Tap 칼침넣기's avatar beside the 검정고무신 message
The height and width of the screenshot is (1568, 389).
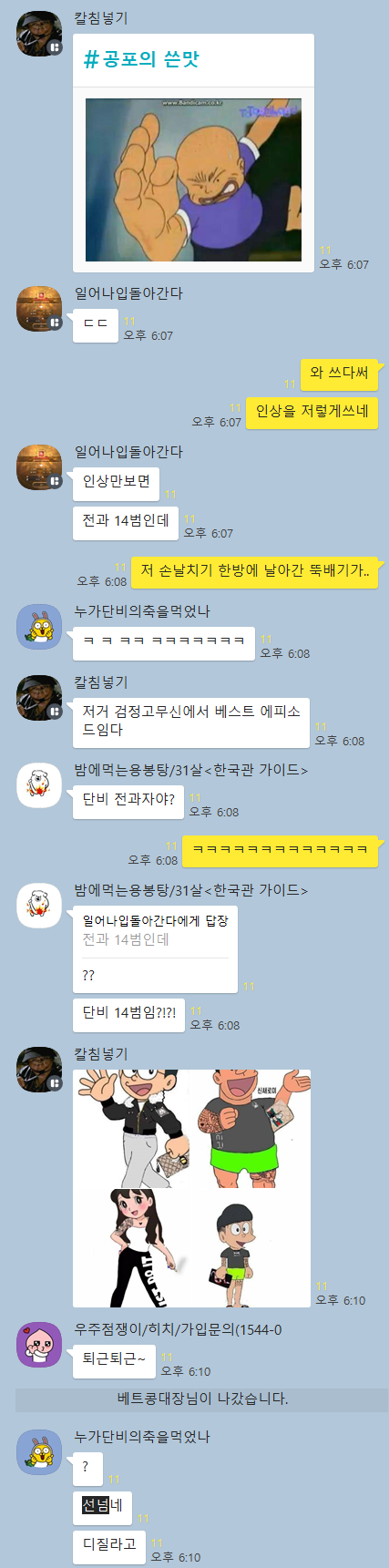pos(39,698)
